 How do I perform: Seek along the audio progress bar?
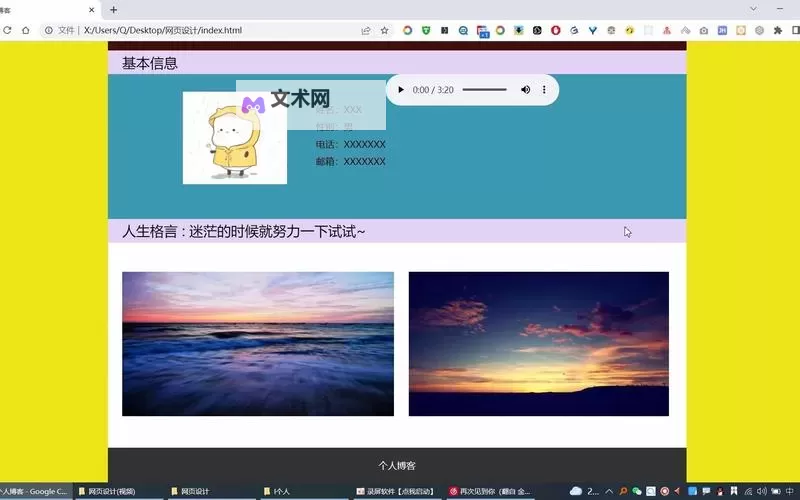coord(485,90)
